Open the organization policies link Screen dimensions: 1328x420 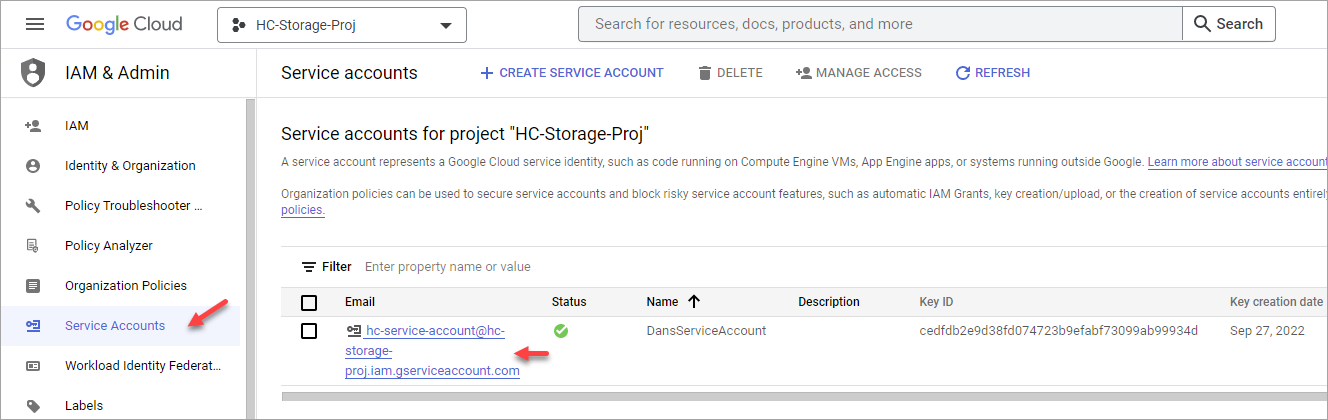(x=303, y=210)
